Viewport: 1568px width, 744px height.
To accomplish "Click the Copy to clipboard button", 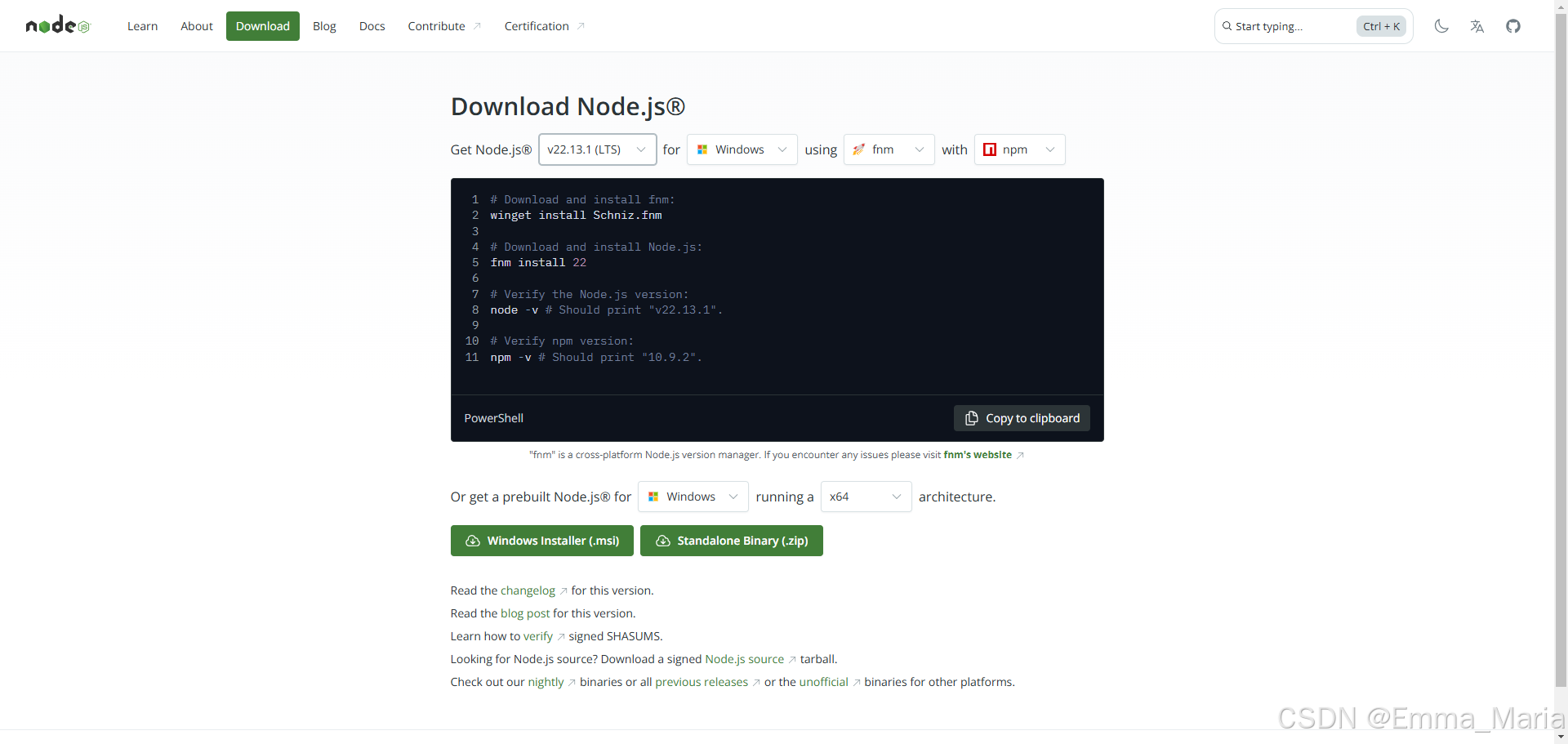I will (1022, 418).
